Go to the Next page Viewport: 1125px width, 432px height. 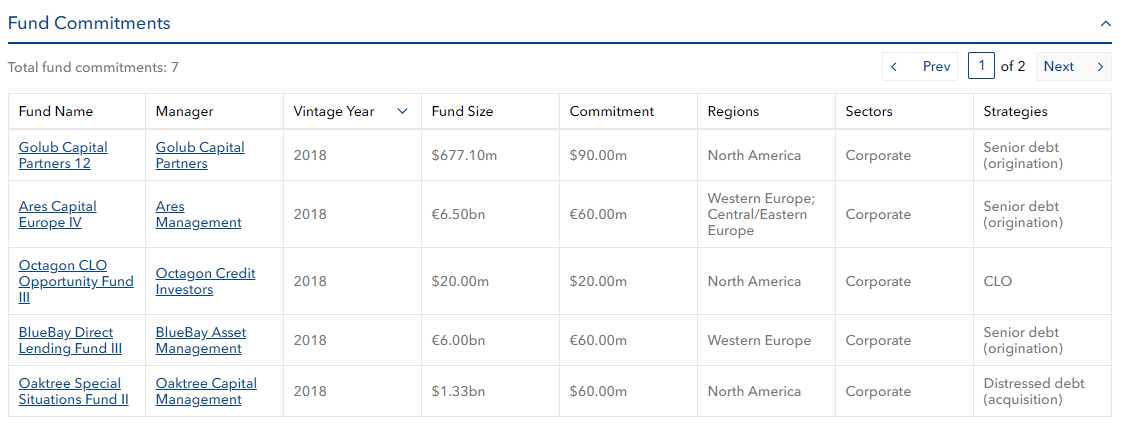point(1073,67)
